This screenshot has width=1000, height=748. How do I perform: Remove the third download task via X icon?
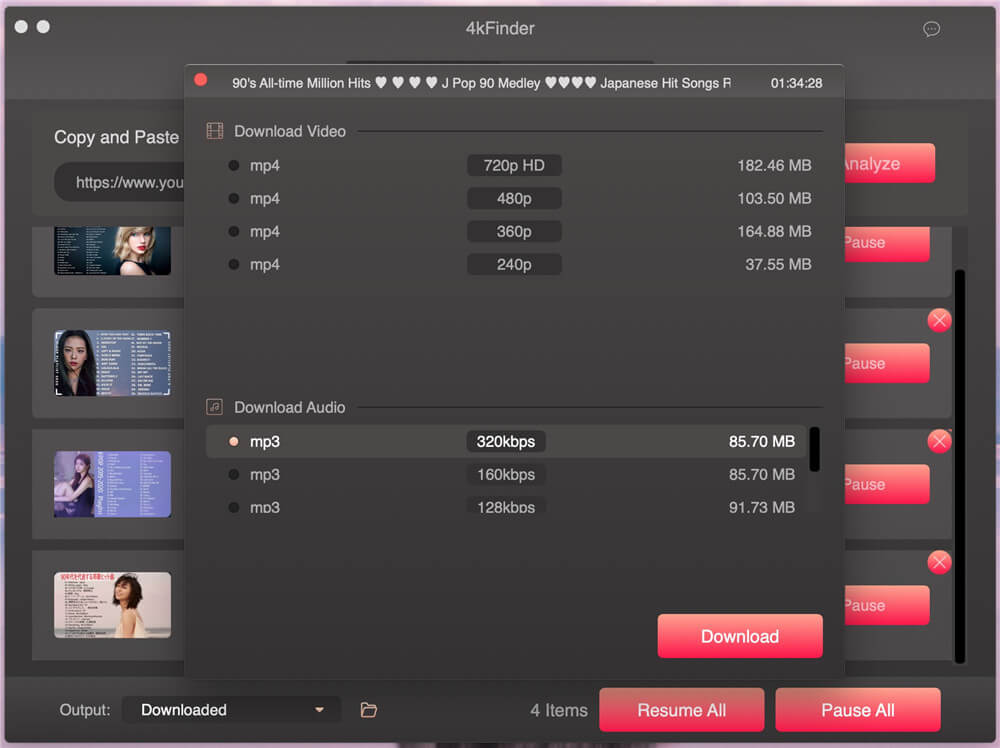pos(939,441)
